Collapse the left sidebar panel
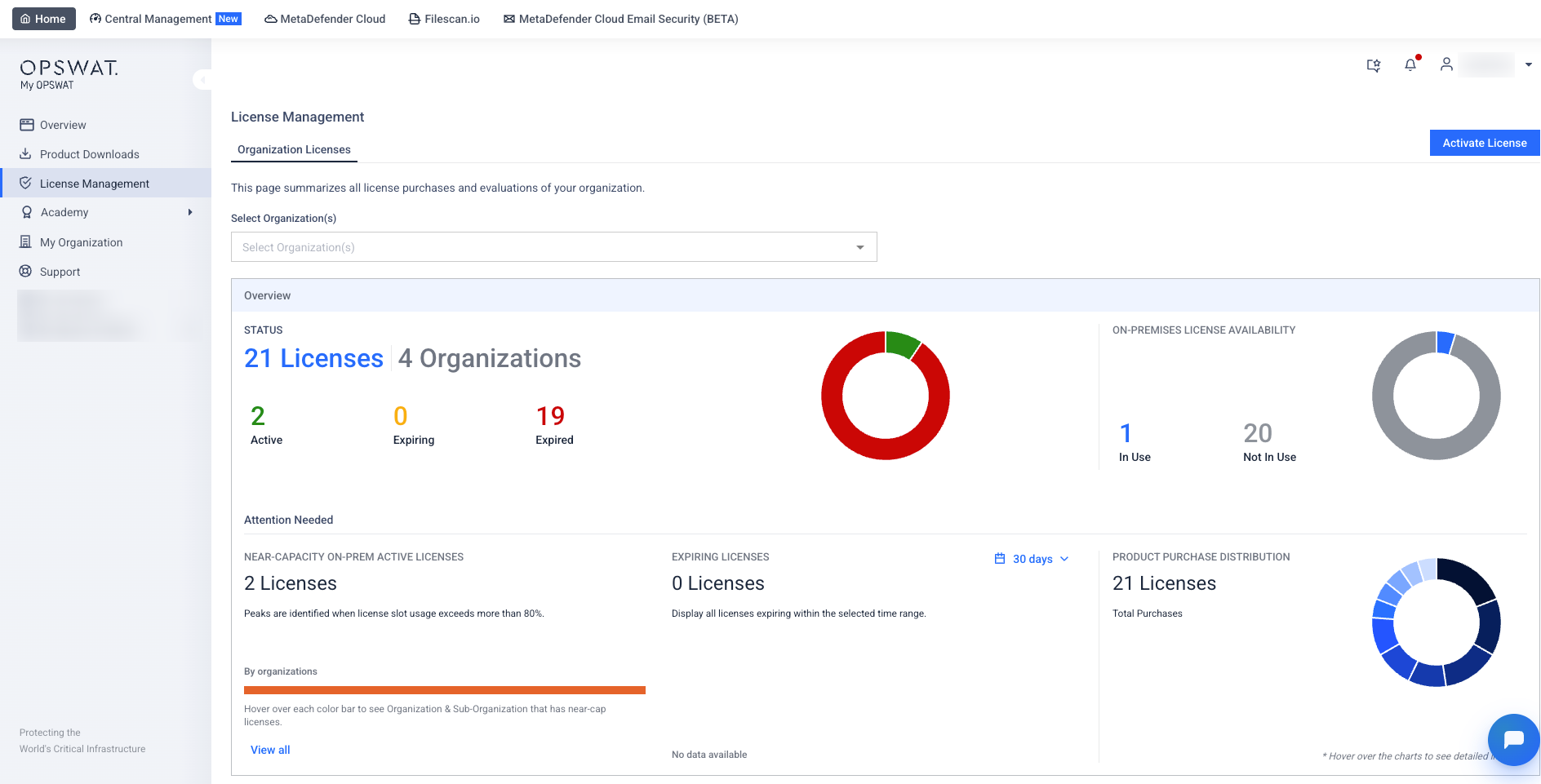Screen dimensions: 1541x784 (202, 80)
